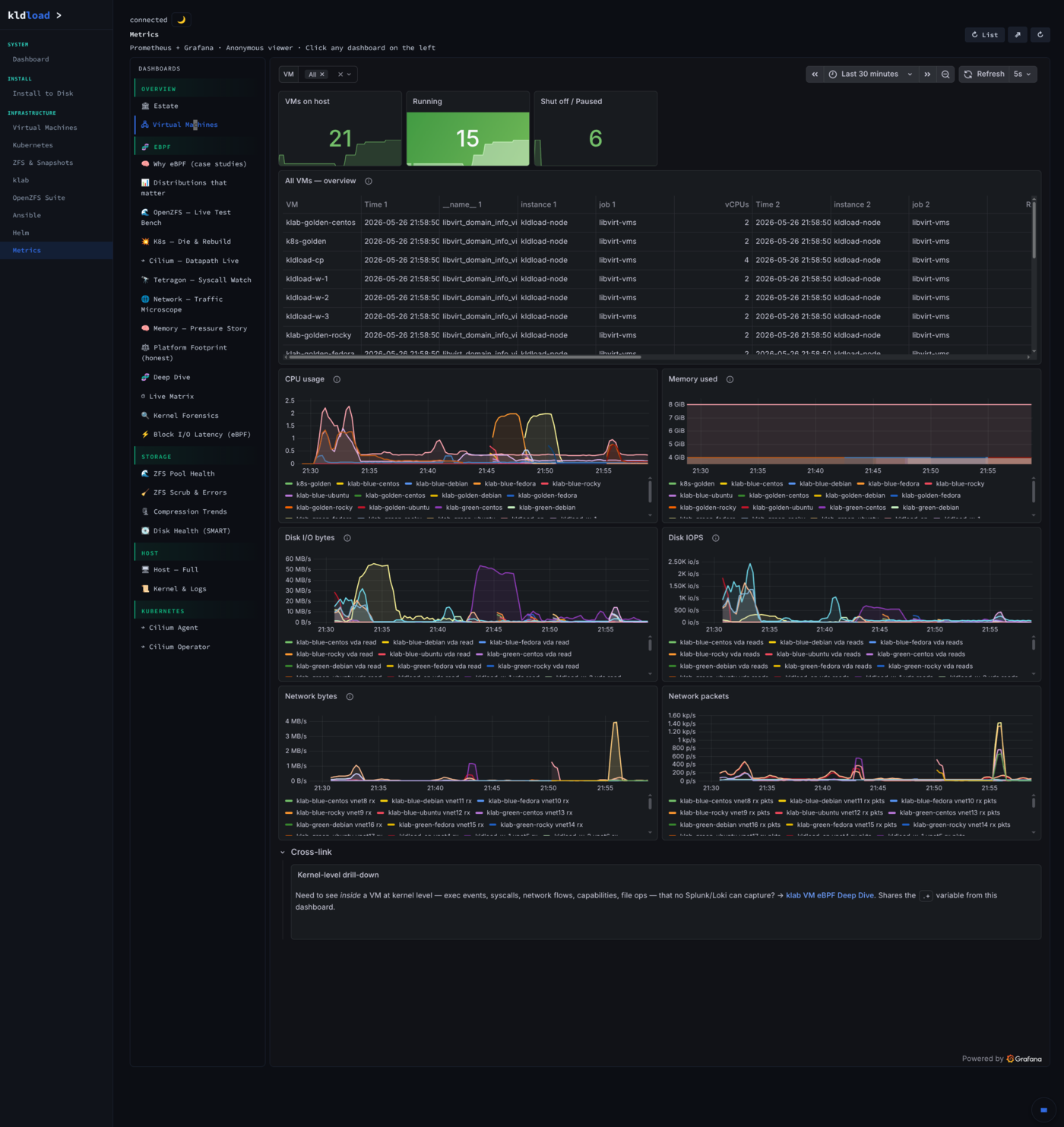Show info tooltip for Disk IOPS panel
The height and width of the screenshot is (1127, 1064).
click(x=715, y=538)
